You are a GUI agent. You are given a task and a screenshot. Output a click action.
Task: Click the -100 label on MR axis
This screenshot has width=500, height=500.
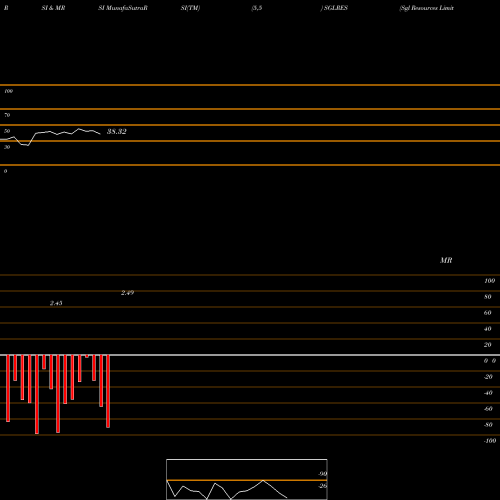pos(490,441)
